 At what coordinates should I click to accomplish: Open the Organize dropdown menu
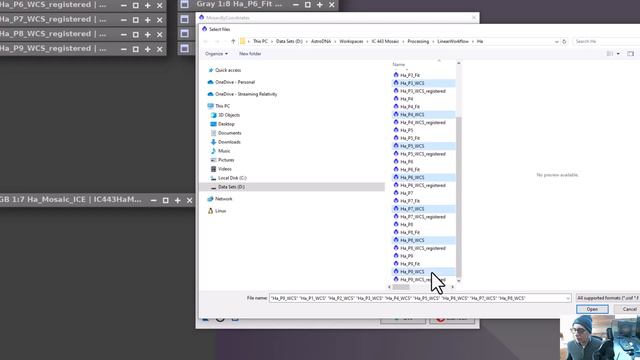(x=216, y=53)
